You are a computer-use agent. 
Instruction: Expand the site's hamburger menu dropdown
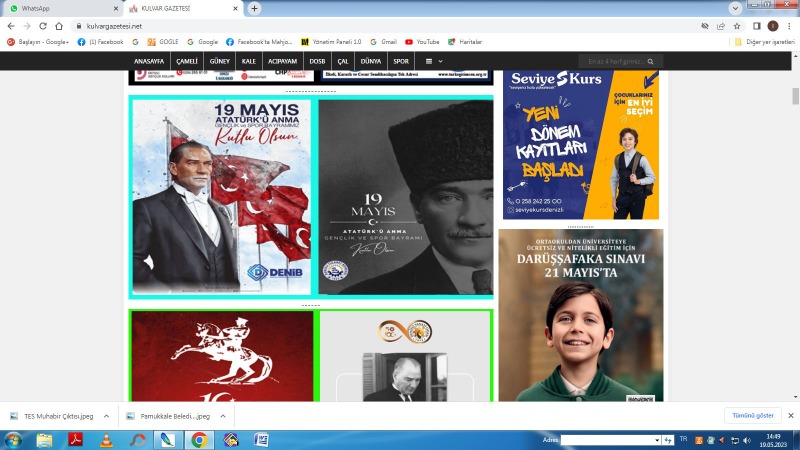tap(434, 61)
